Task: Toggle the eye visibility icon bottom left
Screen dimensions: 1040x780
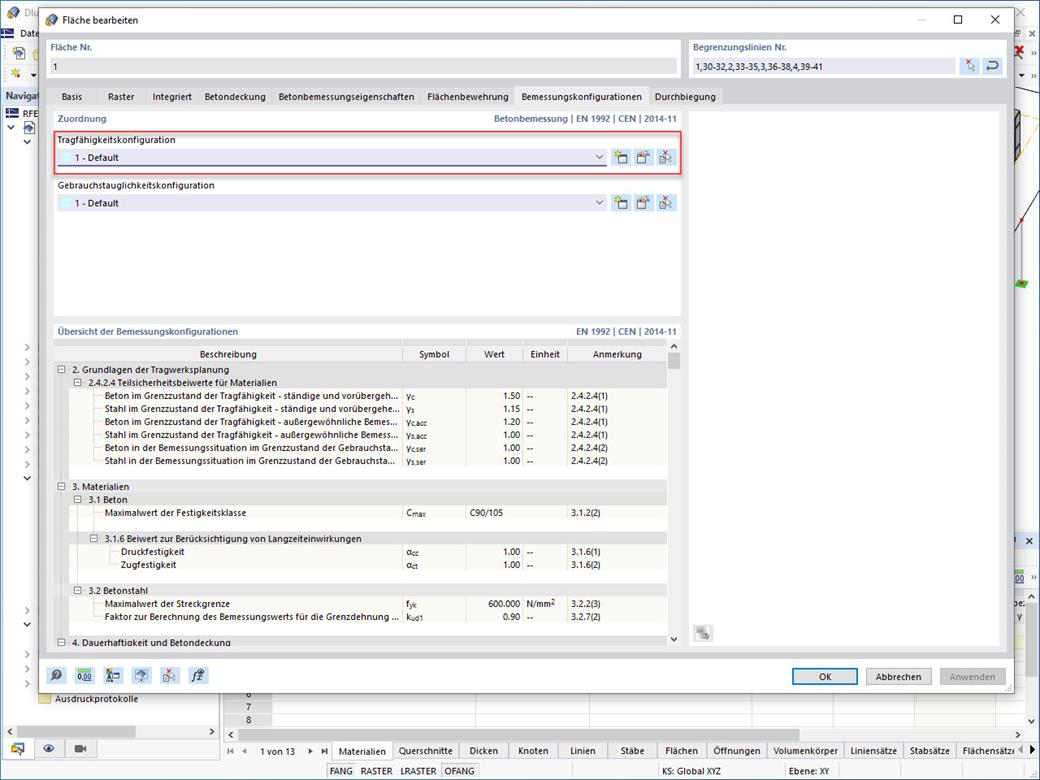Action: 47,748
